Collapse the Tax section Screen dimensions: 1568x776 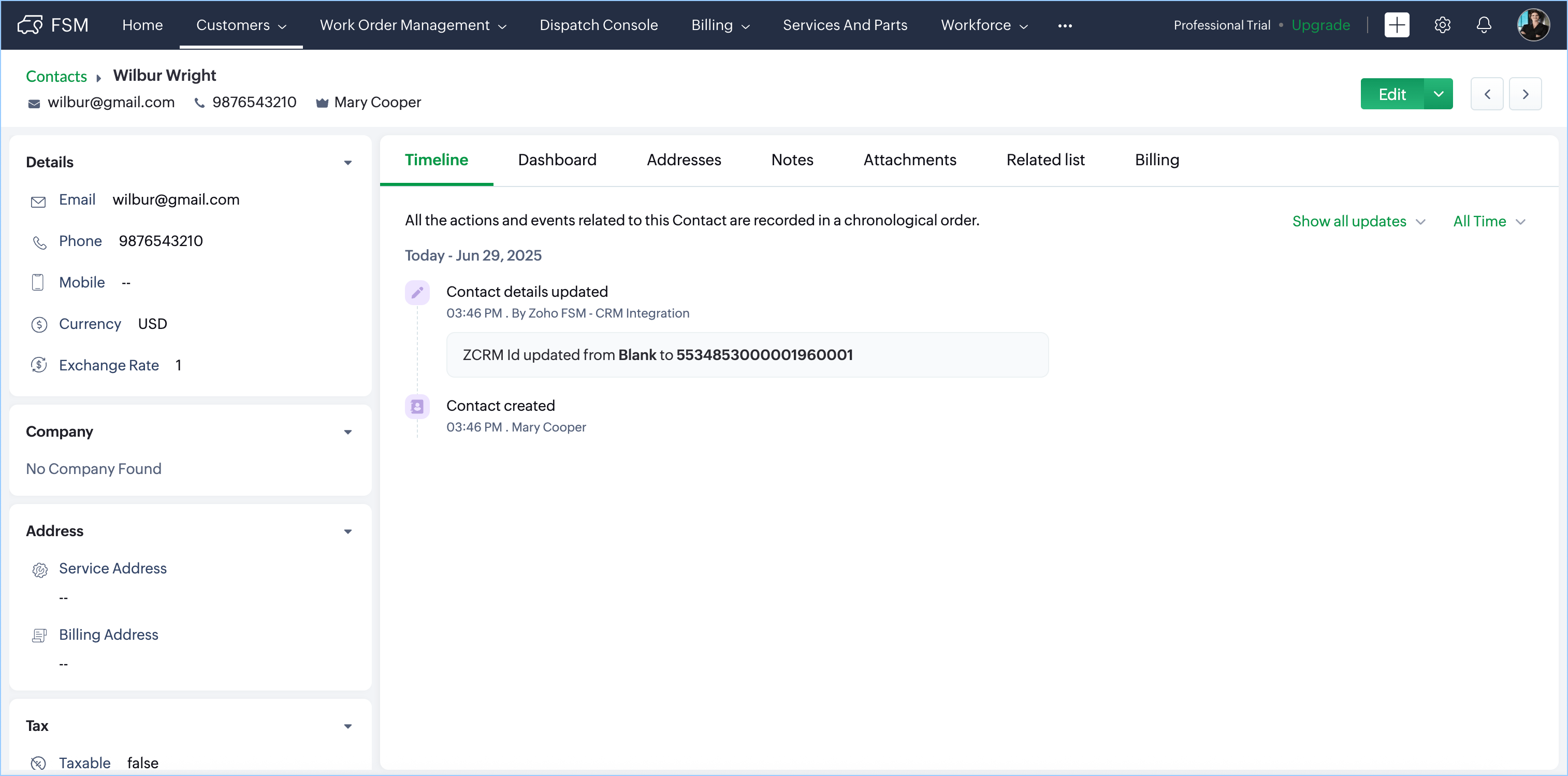[347, 726]
